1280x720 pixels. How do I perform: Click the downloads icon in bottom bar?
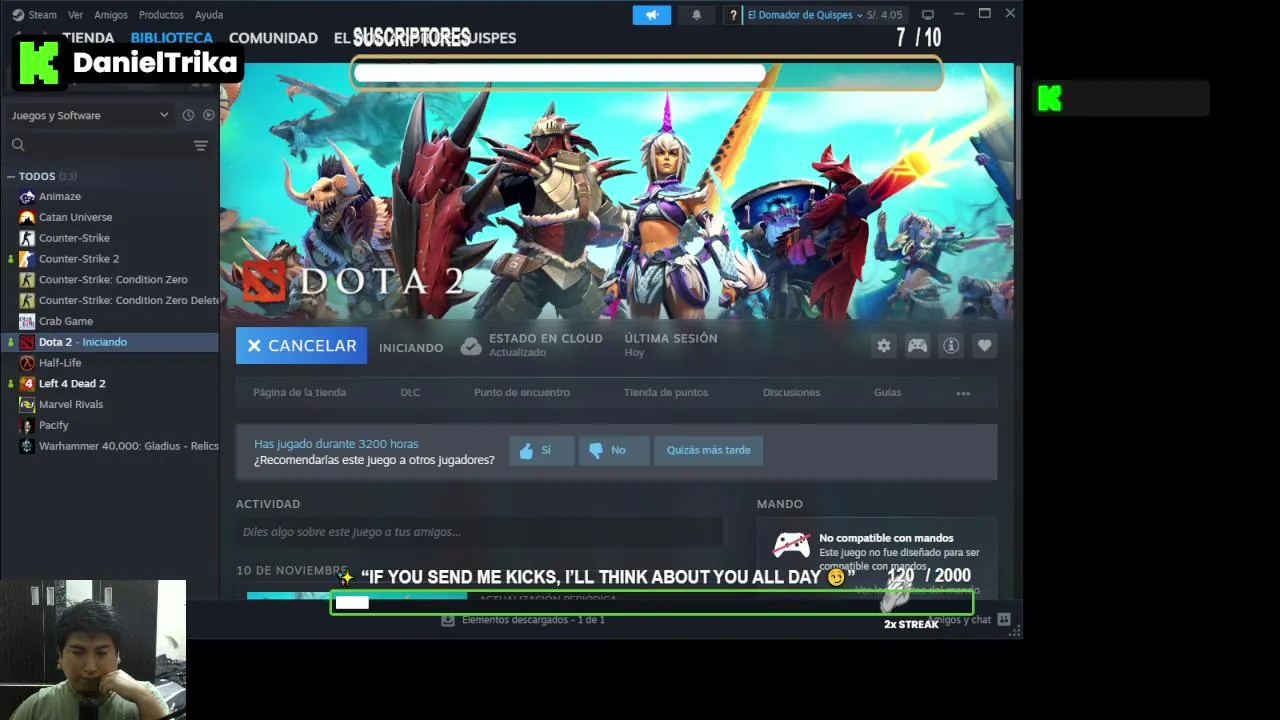click(x=448, y=620)
